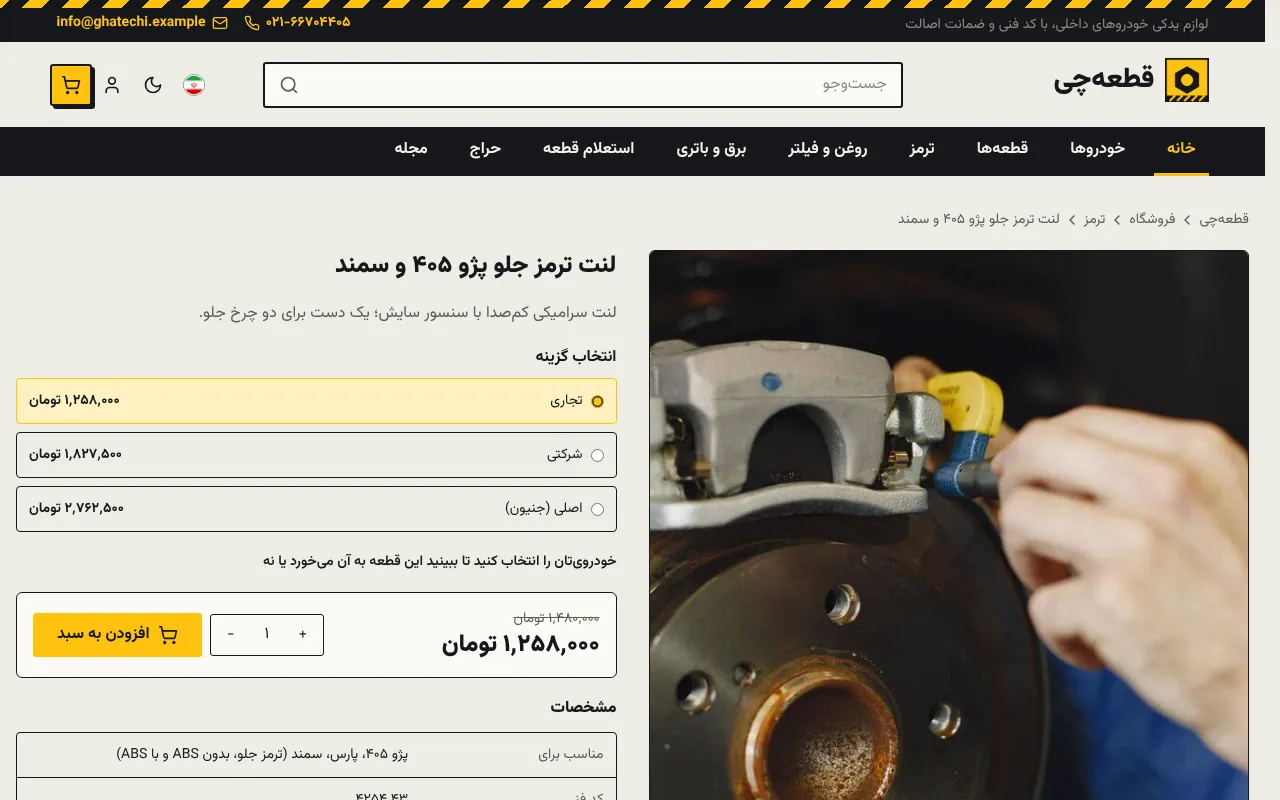Click the phone number ۰۲۱-۶۶۷۰۴۴۰۵ link
This screenshot has width=1280, height=800.
coord(308,22)
